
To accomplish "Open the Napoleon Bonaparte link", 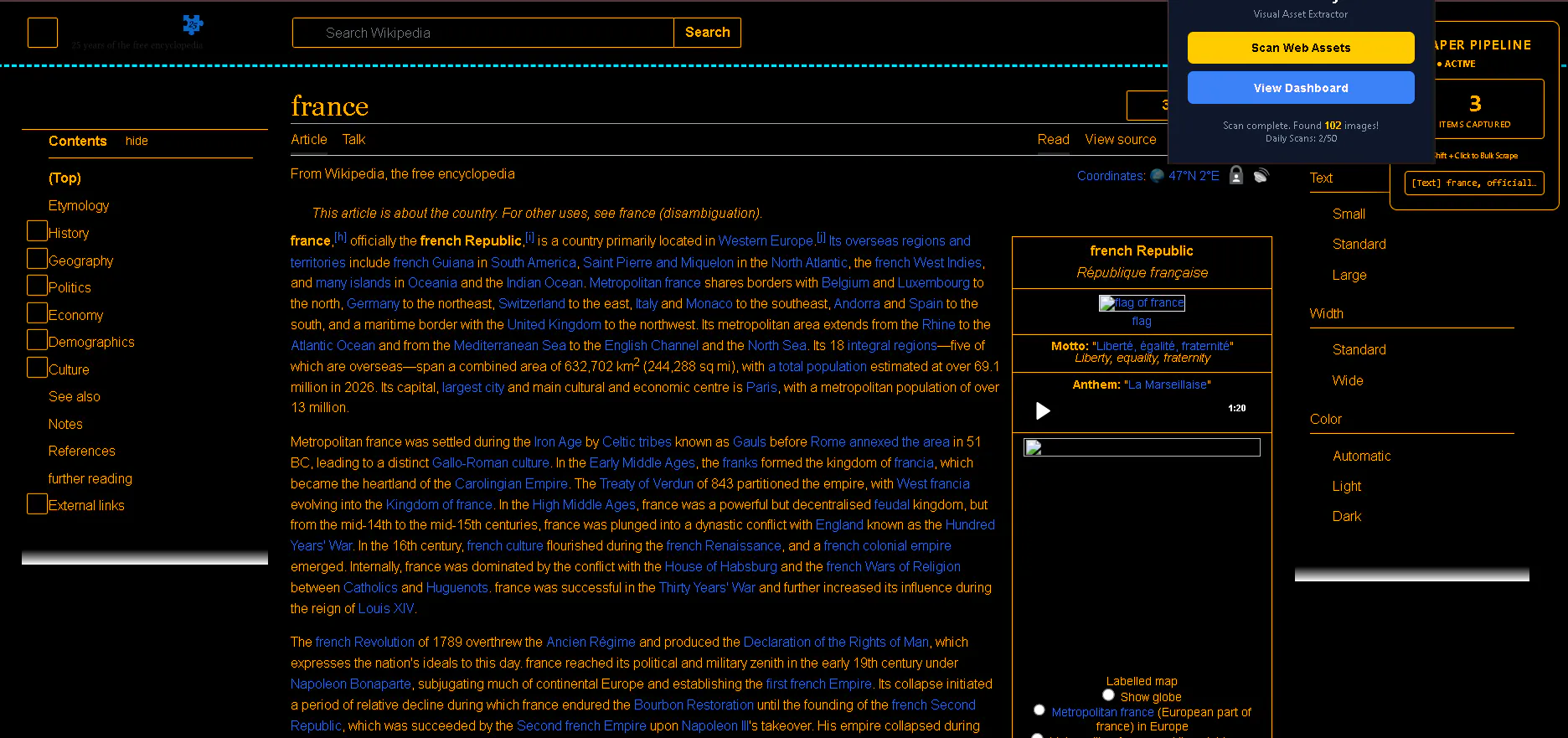I will point(351,684).
